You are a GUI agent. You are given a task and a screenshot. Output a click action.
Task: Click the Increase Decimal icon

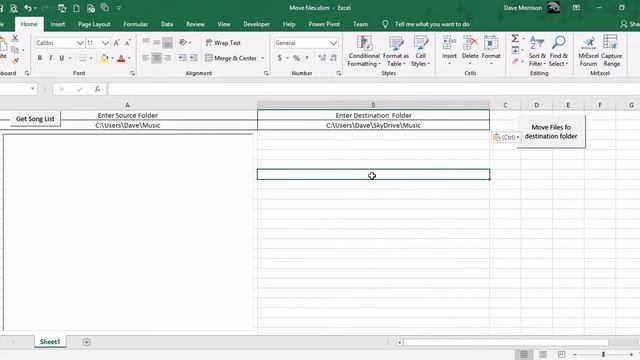pos(322,58)
